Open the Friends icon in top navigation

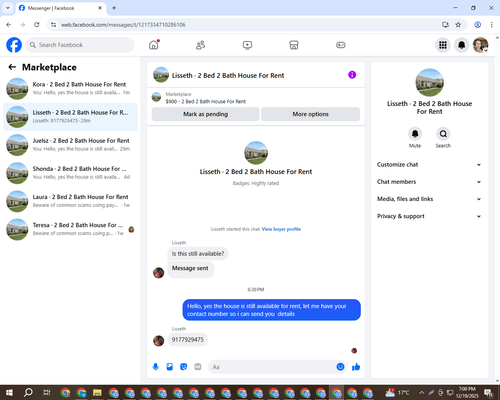200,45
